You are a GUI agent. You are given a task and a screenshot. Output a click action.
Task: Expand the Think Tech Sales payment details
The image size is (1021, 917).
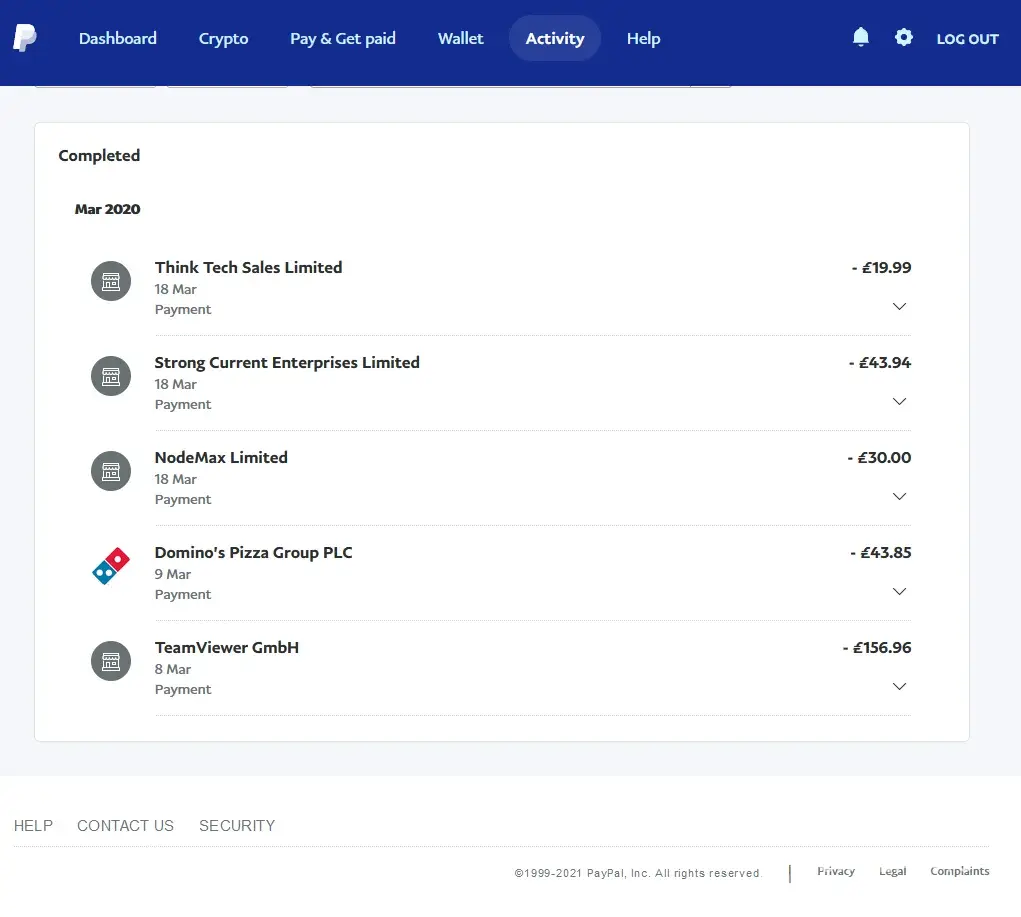(x=899, y=306)
